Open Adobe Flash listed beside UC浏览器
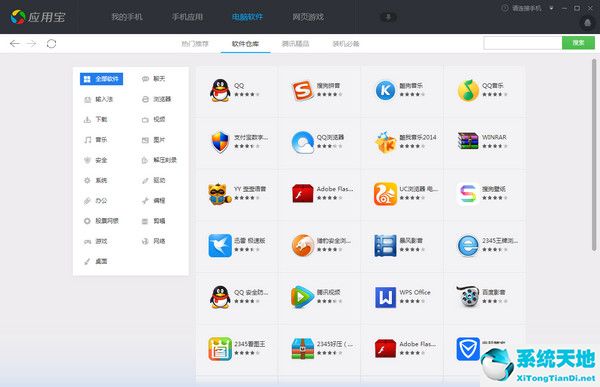 319,194
